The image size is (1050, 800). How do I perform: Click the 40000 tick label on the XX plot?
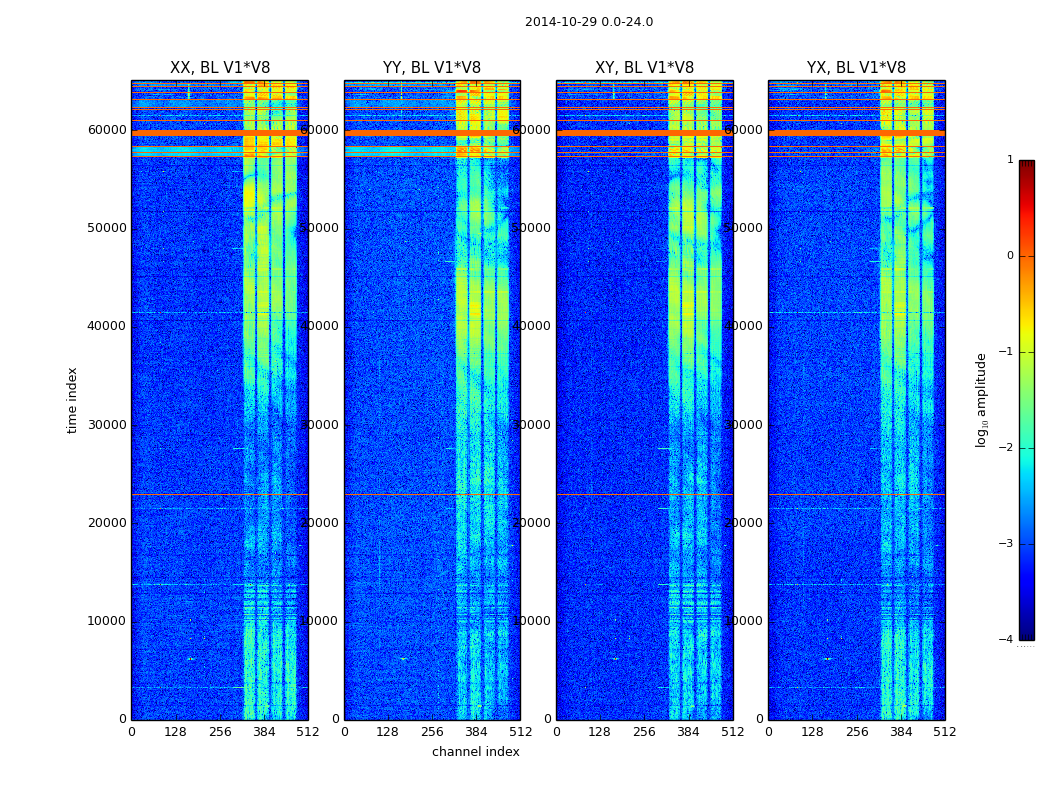(x=106, y=326)
